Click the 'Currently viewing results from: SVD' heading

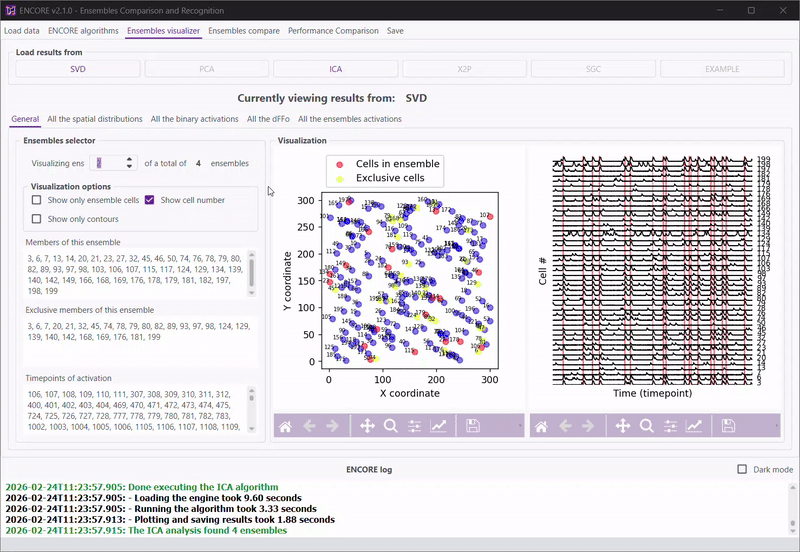[332, 98]
